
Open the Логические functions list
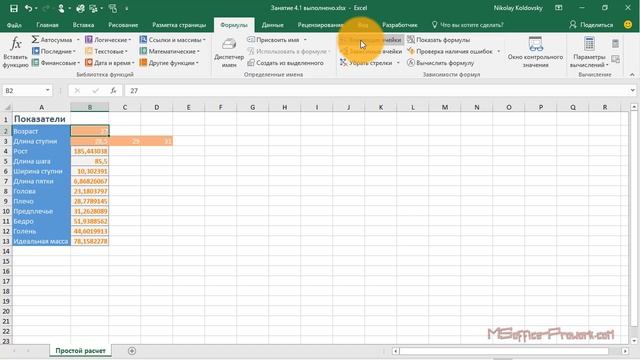pos(108,40)
